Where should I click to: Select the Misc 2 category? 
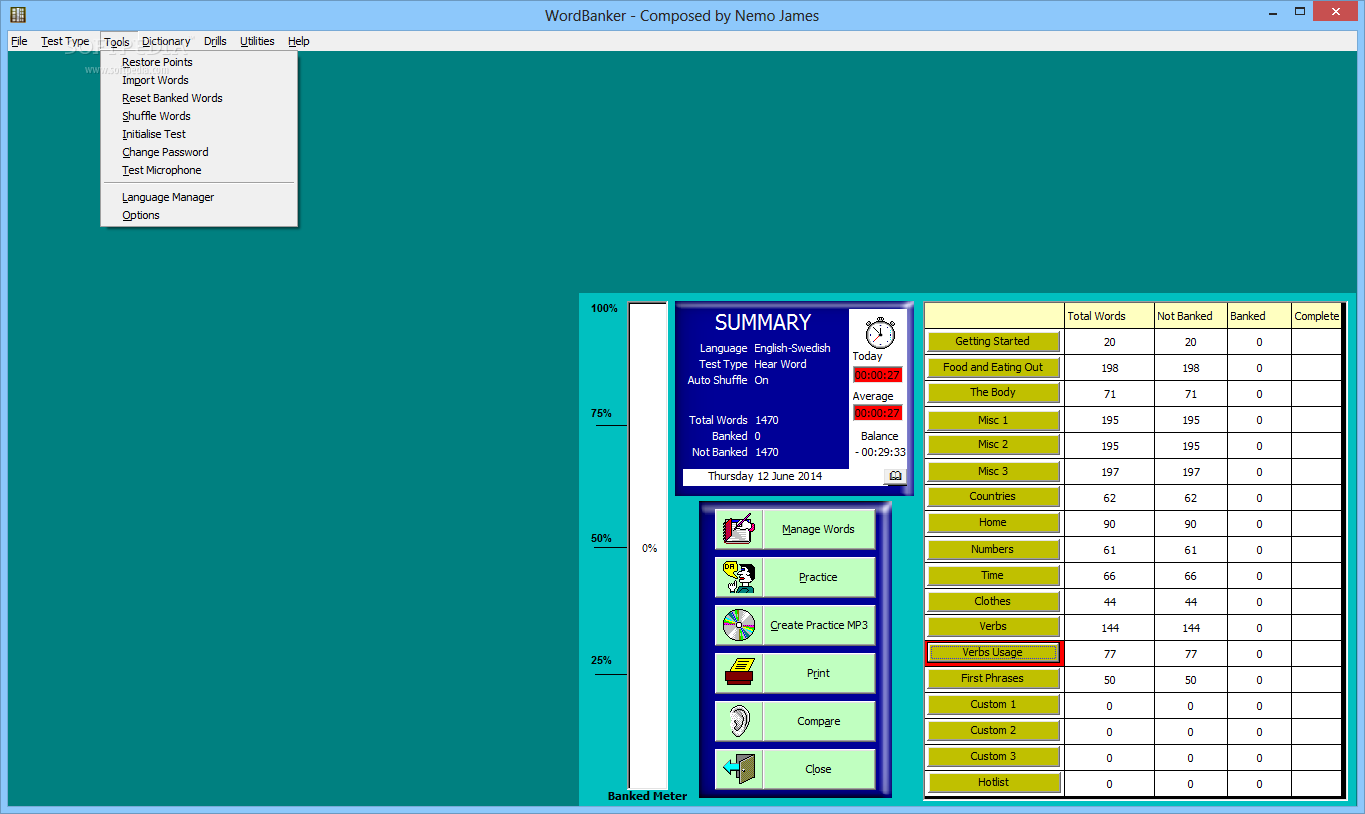[x=993, y=444]
